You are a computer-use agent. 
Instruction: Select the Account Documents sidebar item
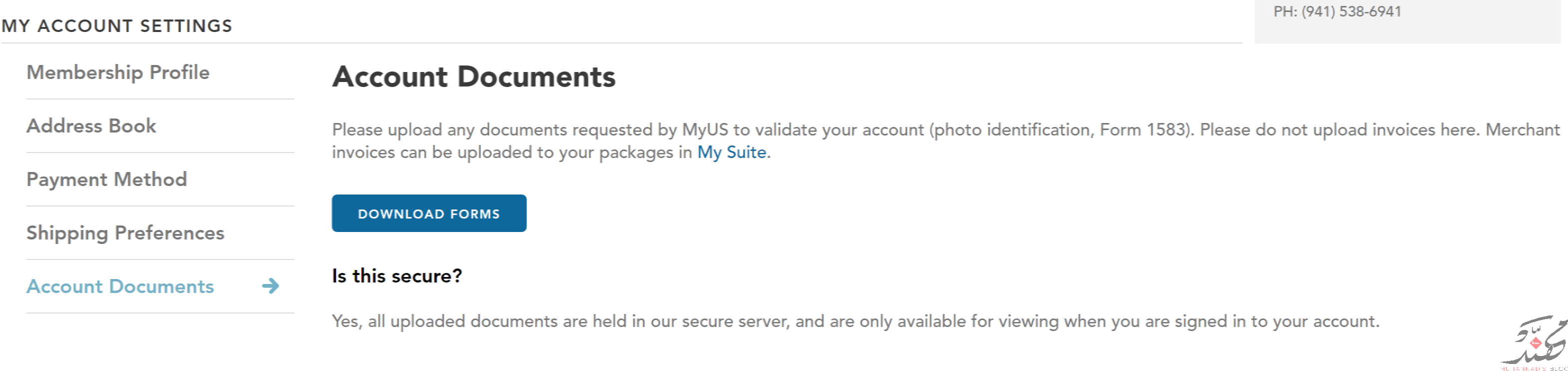pos(120,286)
